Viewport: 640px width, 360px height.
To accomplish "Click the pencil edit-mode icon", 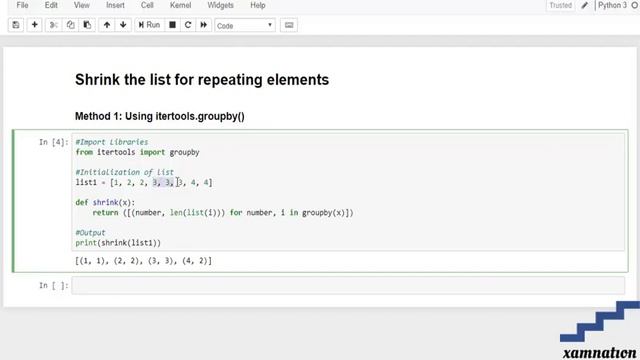I will click(584, 5).
